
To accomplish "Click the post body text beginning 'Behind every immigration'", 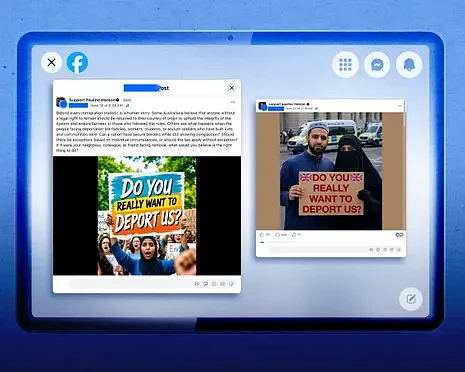I will (x=147, y=132).
